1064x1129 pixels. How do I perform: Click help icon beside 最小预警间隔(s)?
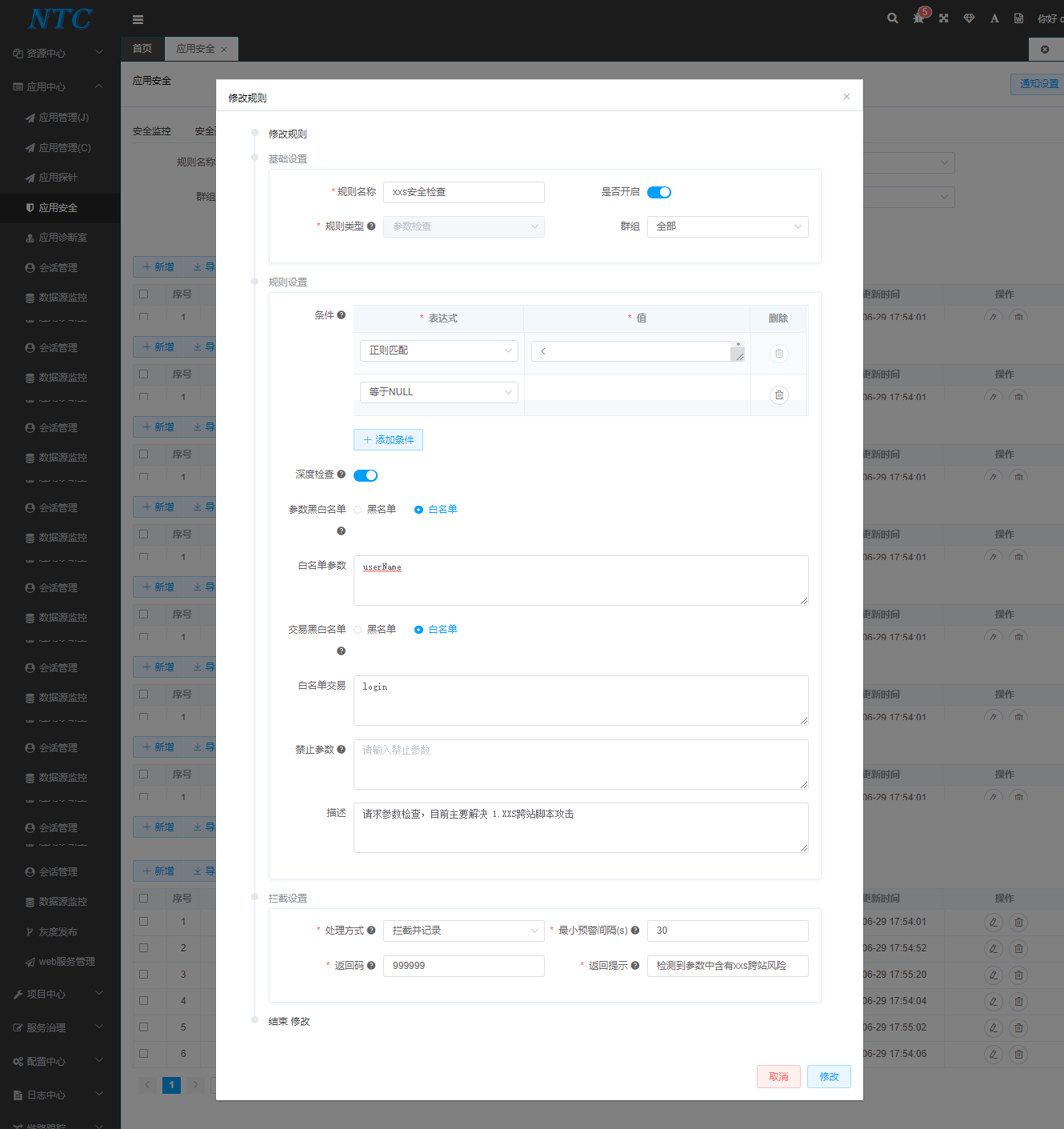(x=635, y=931)
